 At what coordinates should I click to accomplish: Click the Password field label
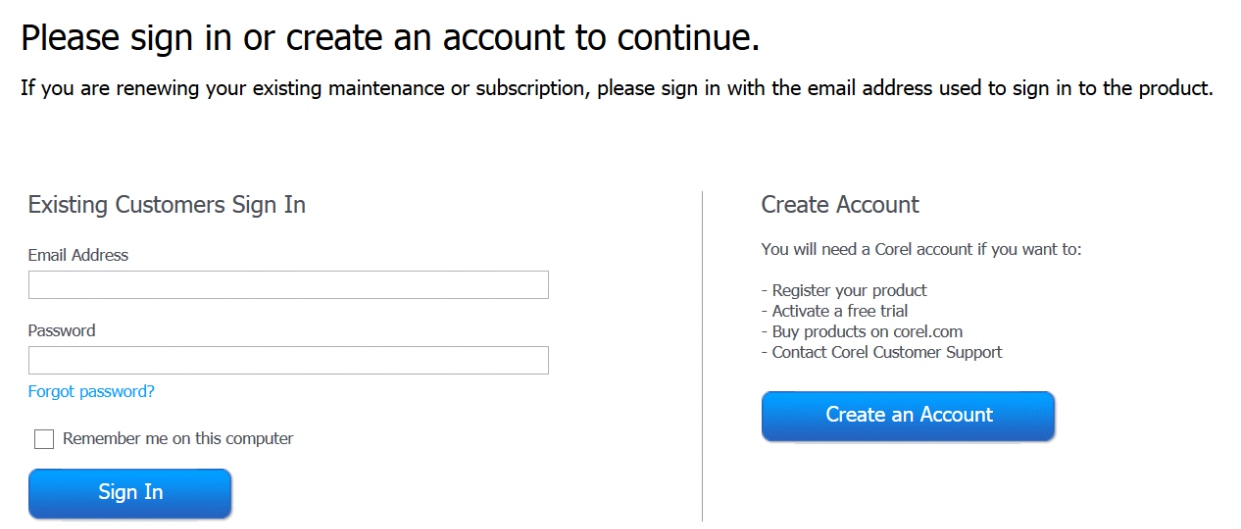coord(61,331)
